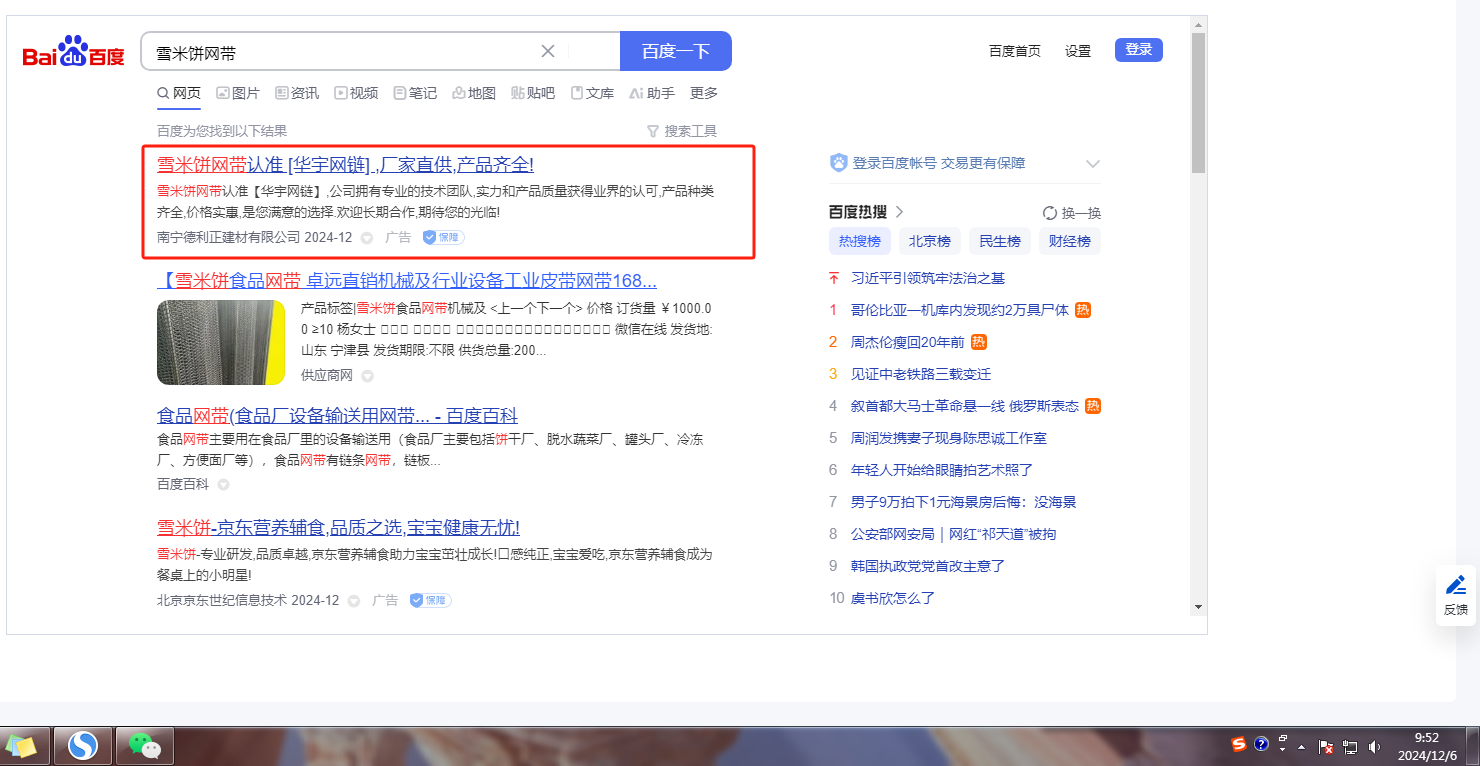Expand the 登录百度帐号 notice chevron
Image resolution: width=1480 pixels, height=766 pixels.
point(1093,164)
